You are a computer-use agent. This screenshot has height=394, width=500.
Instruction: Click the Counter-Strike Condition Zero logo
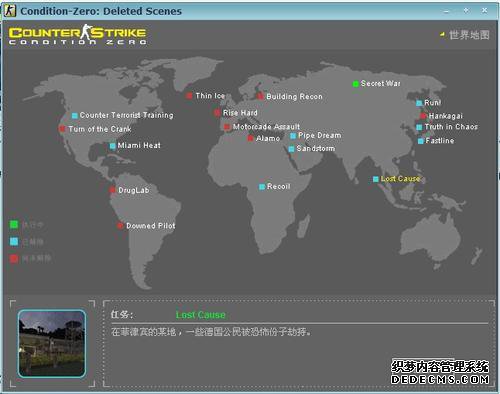click(77, 35)
